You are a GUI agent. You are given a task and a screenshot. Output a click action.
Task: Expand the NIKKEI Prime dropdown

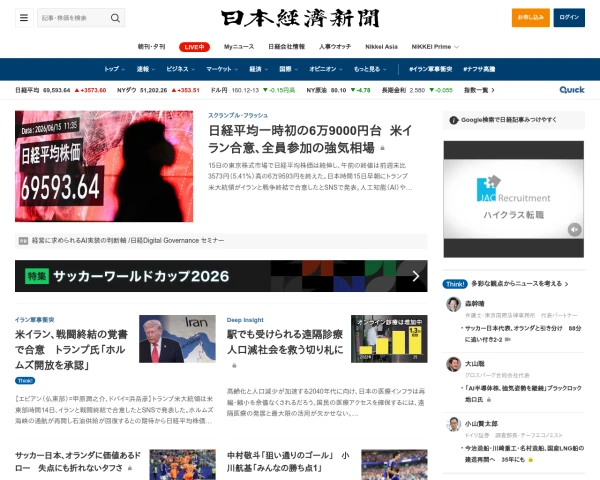point(435,47)
